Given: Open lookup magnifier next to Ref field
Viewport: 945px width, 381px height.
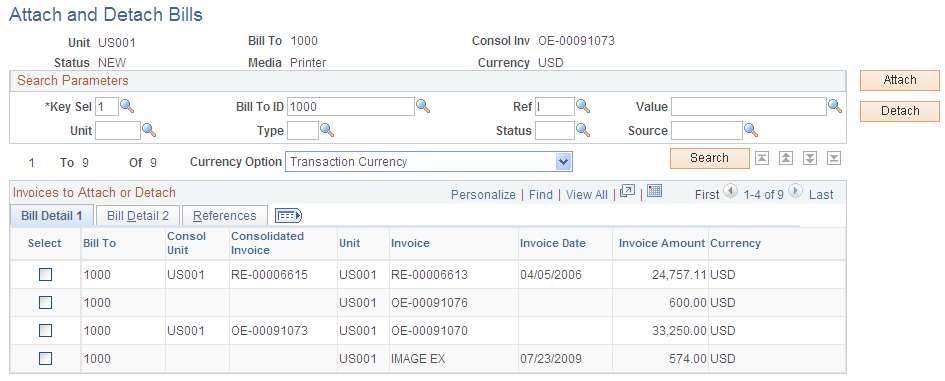Looking at the screenshot, I should point(583,107).
